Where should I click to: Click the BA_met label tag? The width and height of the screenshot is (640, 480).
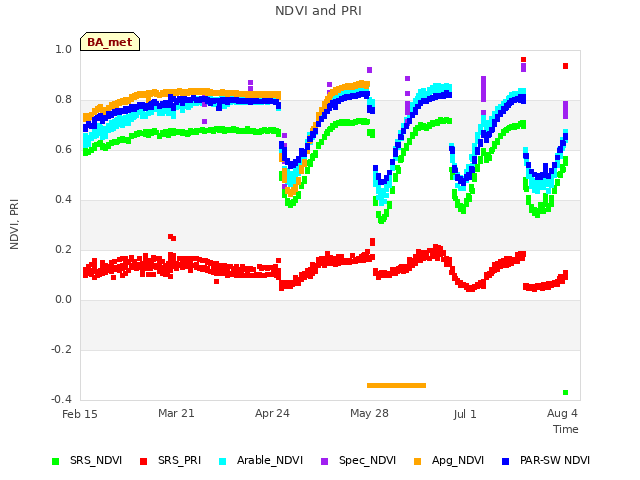(x=110, y=42)
